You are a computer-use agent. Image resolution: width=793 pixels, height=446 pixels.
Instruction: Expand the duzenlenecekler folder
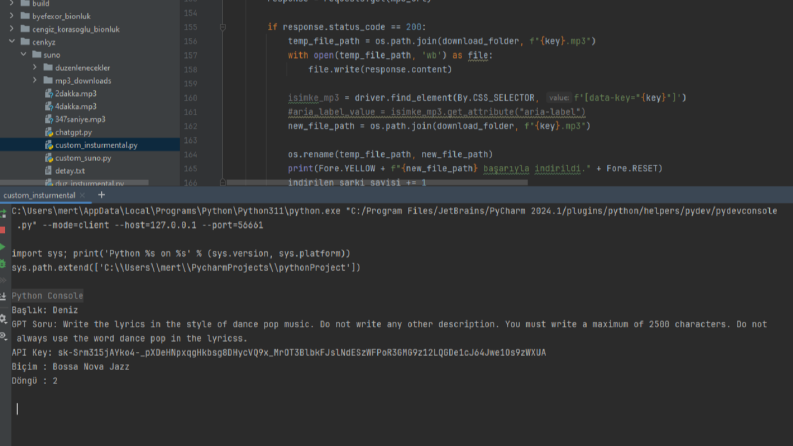pos(35,68)
